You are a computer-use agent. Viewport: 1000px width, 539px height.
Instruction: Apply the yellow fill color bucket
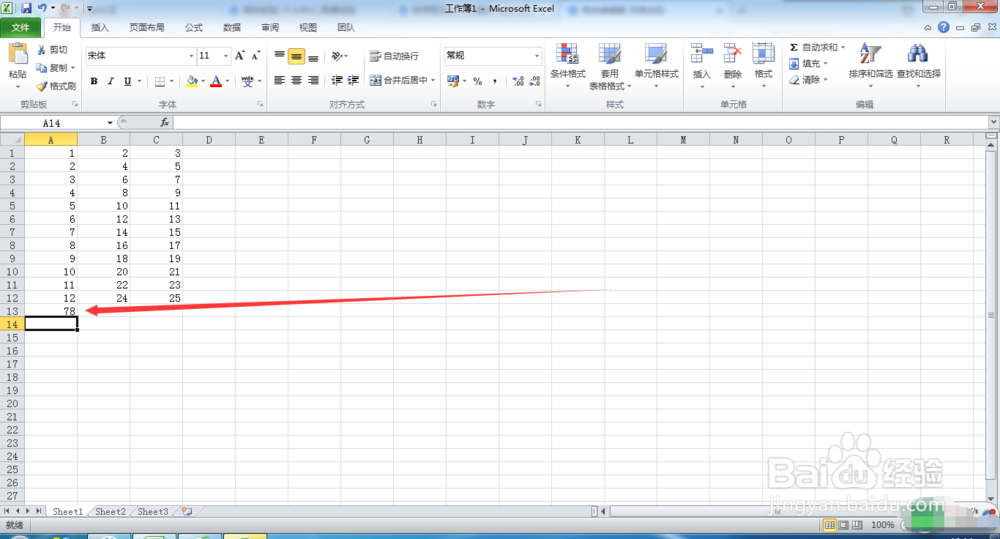coord(191,81)
